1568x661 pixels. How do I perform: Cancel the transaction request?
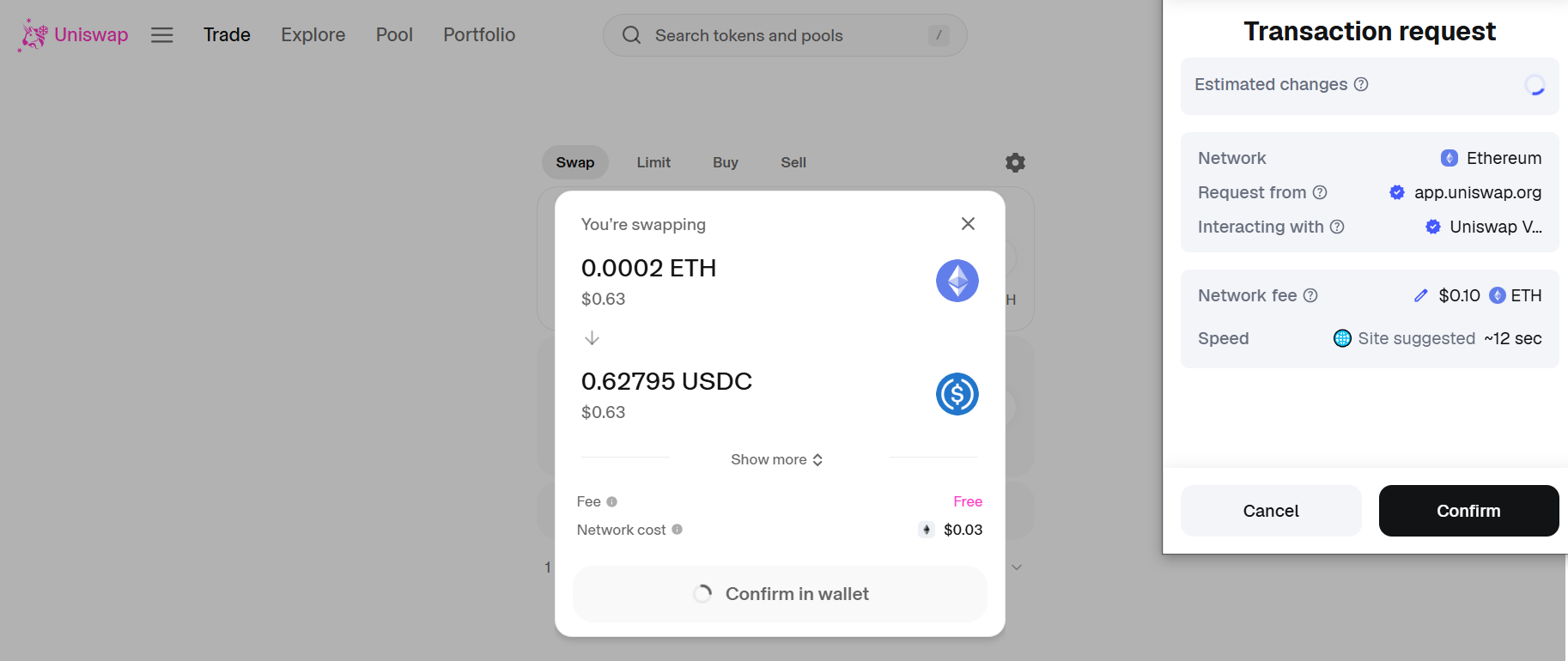point(1271,511)
